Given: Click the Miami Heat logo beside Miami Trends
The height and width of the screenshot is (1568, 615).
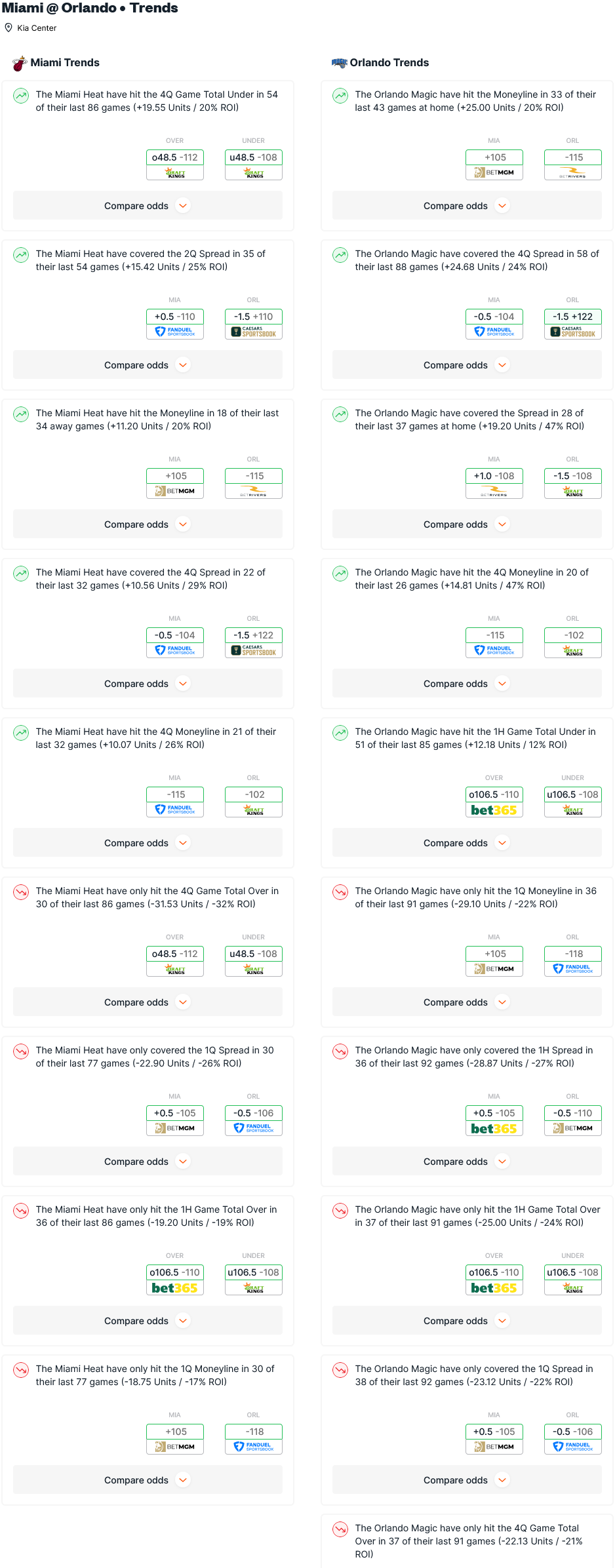Looking at the screenshot, I should [x=20, y=63].
